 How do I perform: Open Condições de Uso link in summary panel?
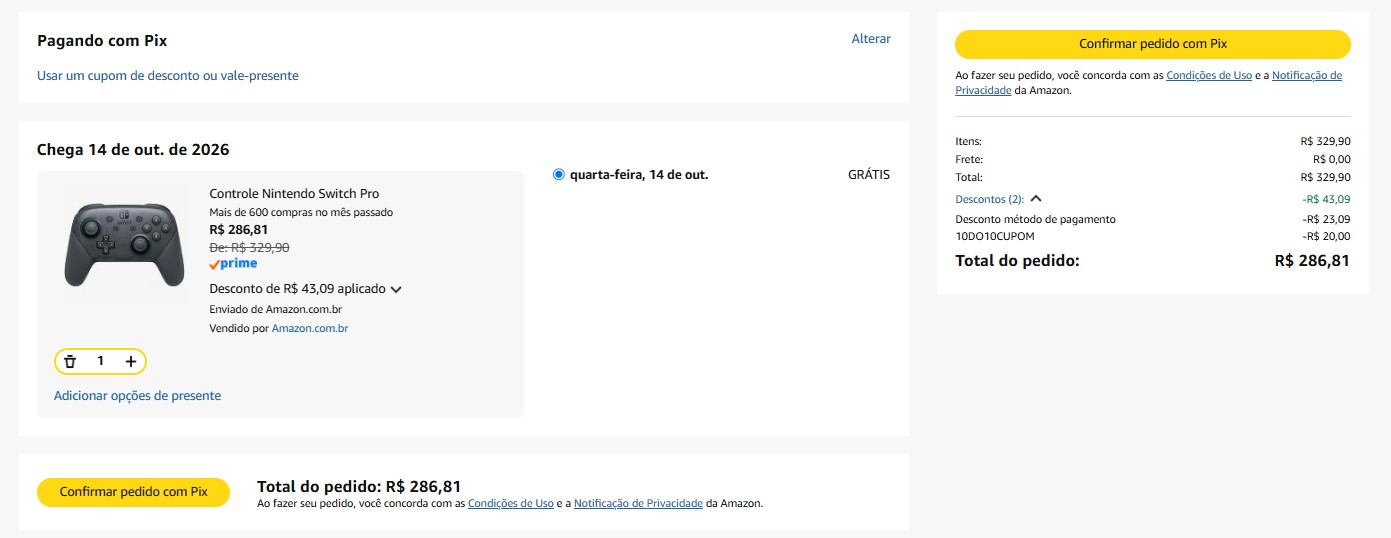1209,76
